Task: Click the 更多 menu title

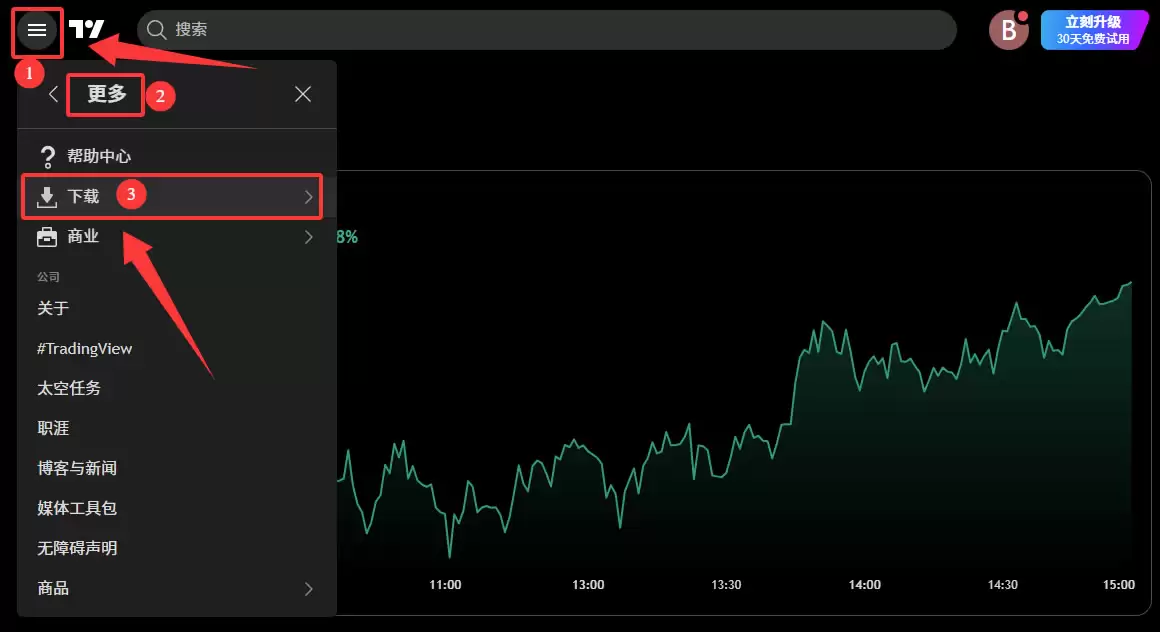Action: (x=107, y=94)
